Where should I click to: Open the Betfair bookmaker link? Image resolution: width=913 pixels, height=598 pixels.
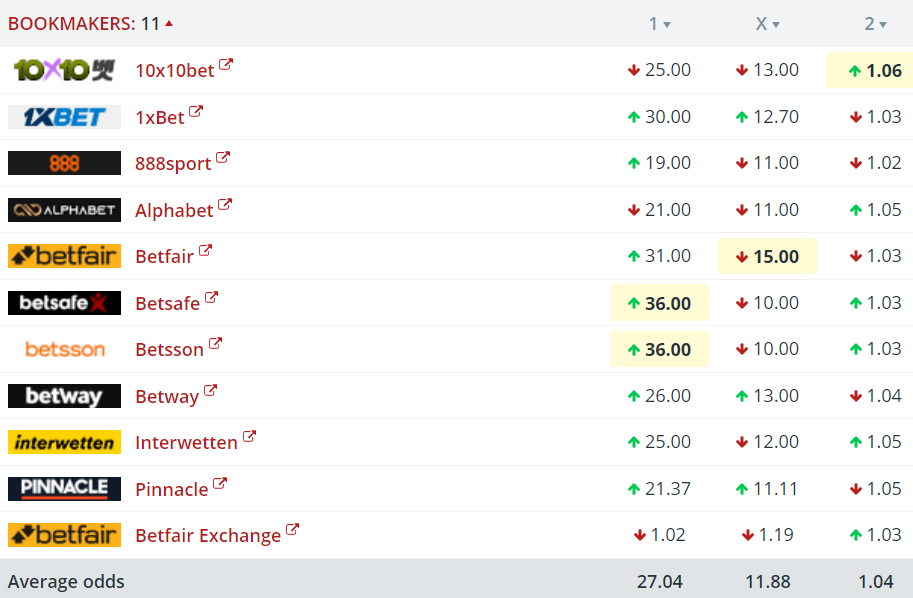pyautogui.click(x=164, y=256)
